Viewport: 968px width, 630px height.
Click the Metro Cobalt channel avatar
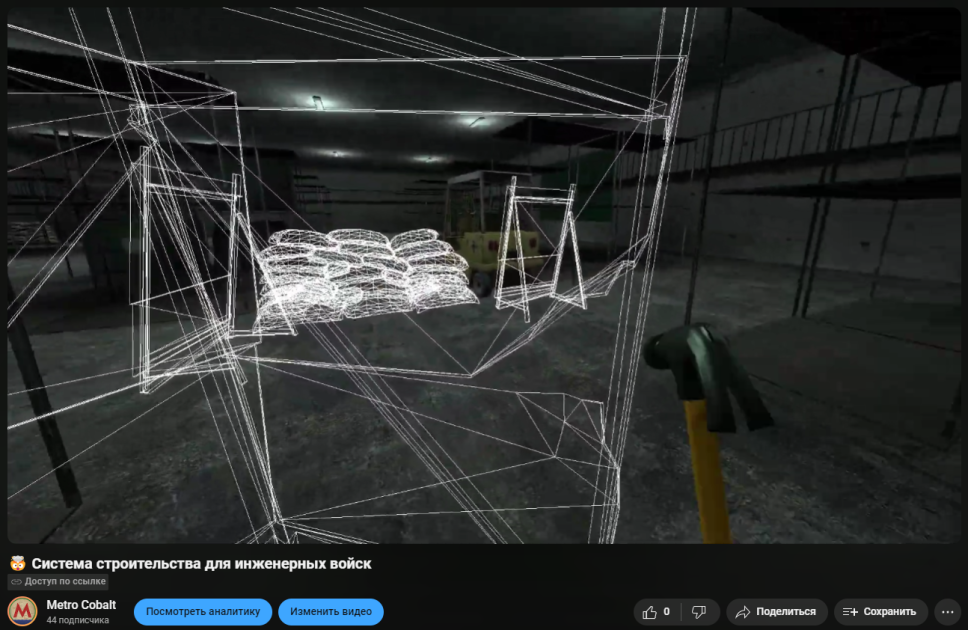click(x=22, y=611)
